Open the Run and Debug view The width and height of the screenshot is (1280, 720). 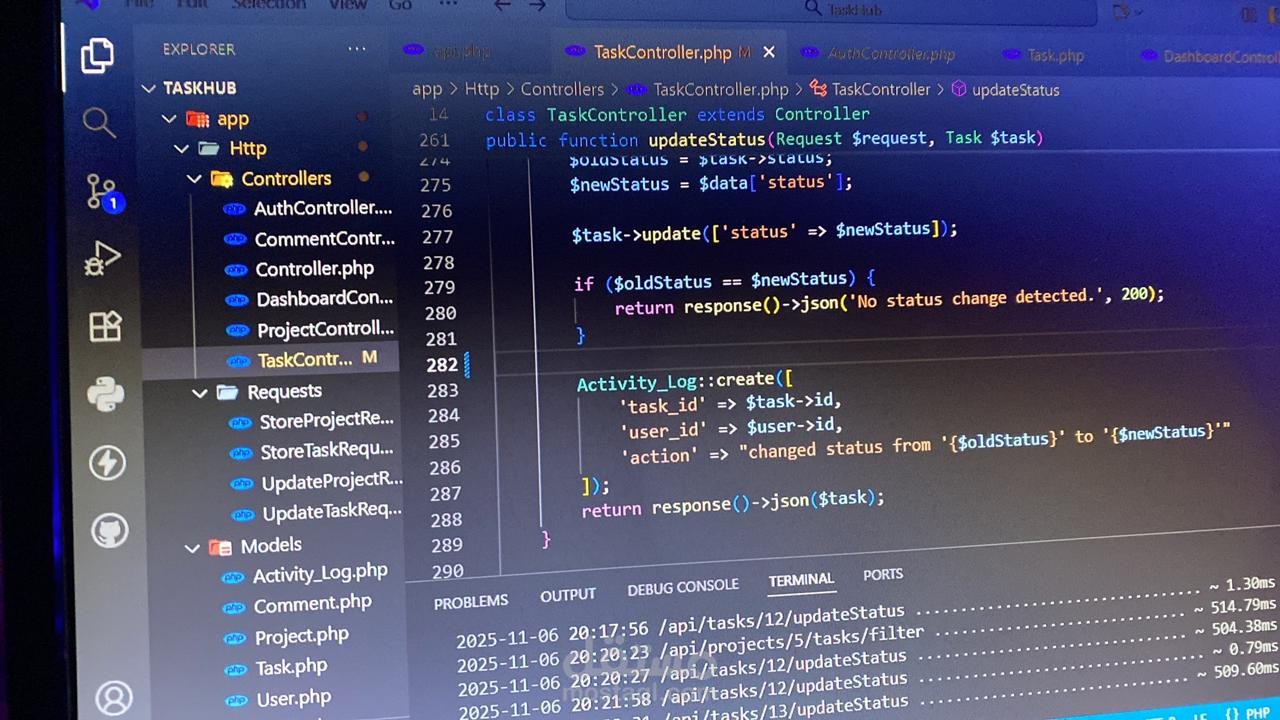[103, 258]
